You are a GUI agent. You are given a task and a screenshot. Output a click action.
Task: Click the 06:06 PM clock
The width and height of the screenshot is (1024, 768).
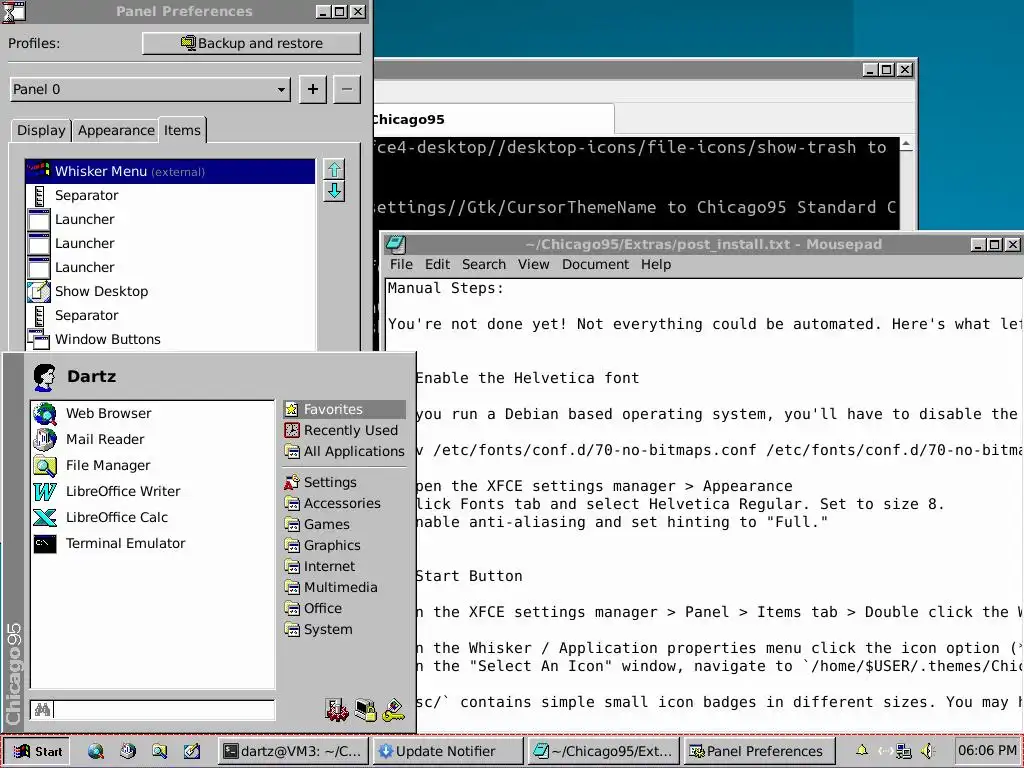pyautogui.click(x=987, y=751)
